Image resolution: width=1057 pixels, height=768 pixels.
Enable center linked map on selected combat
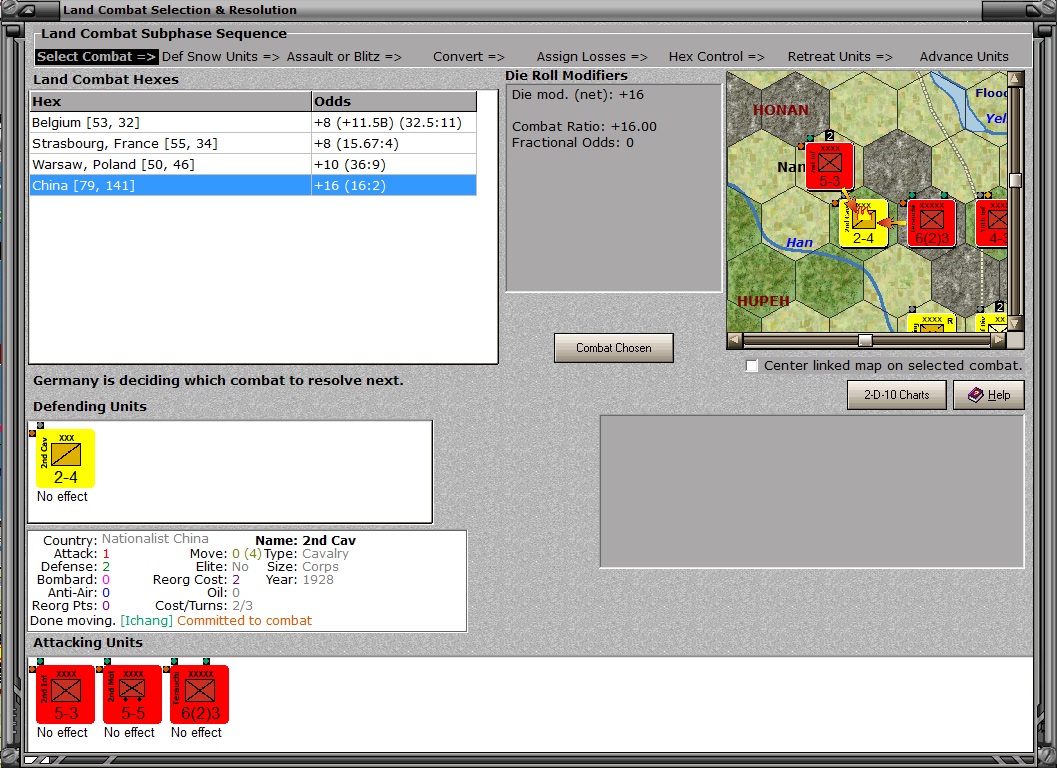tap(752, 365)
